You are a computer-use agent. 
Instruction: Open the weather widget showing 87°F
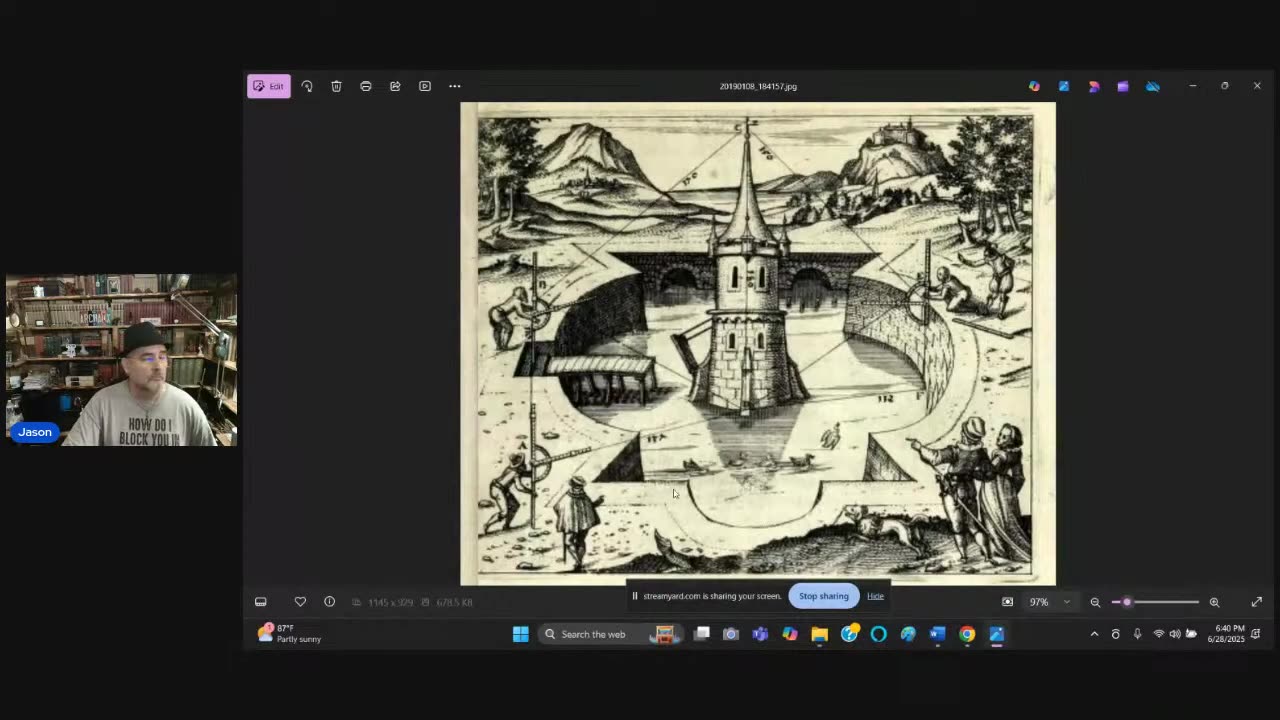point(290,634)
